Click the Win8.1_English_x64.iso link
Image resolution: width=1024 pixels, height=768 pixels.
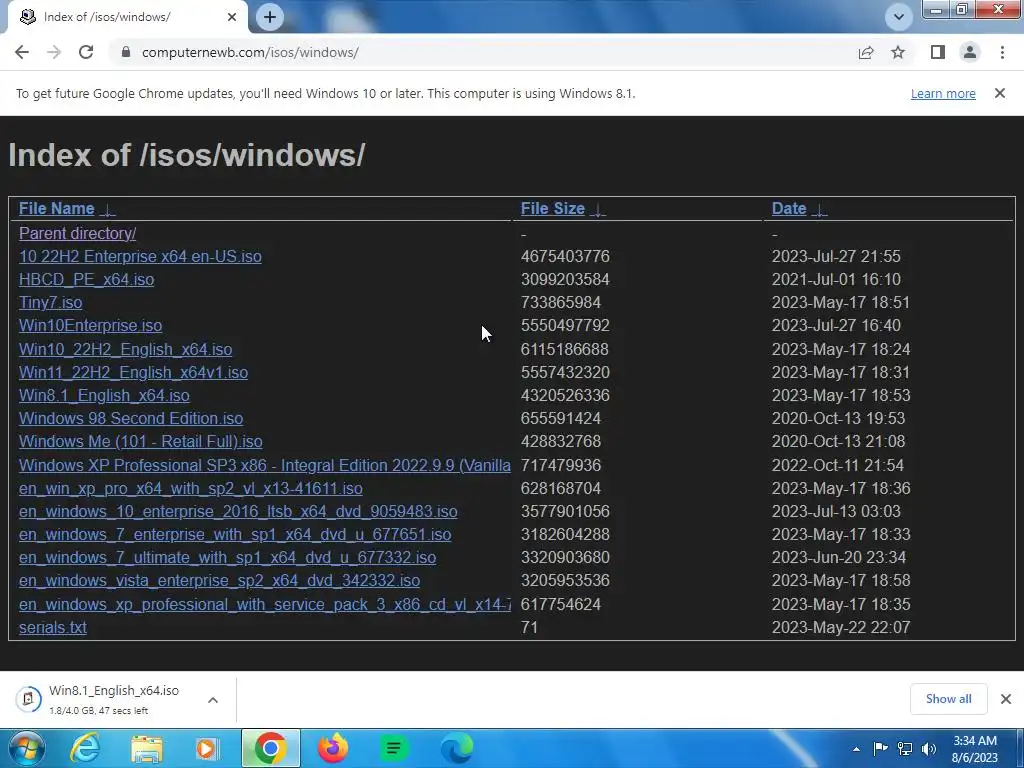pyautogui.click(x=104, y=395)
